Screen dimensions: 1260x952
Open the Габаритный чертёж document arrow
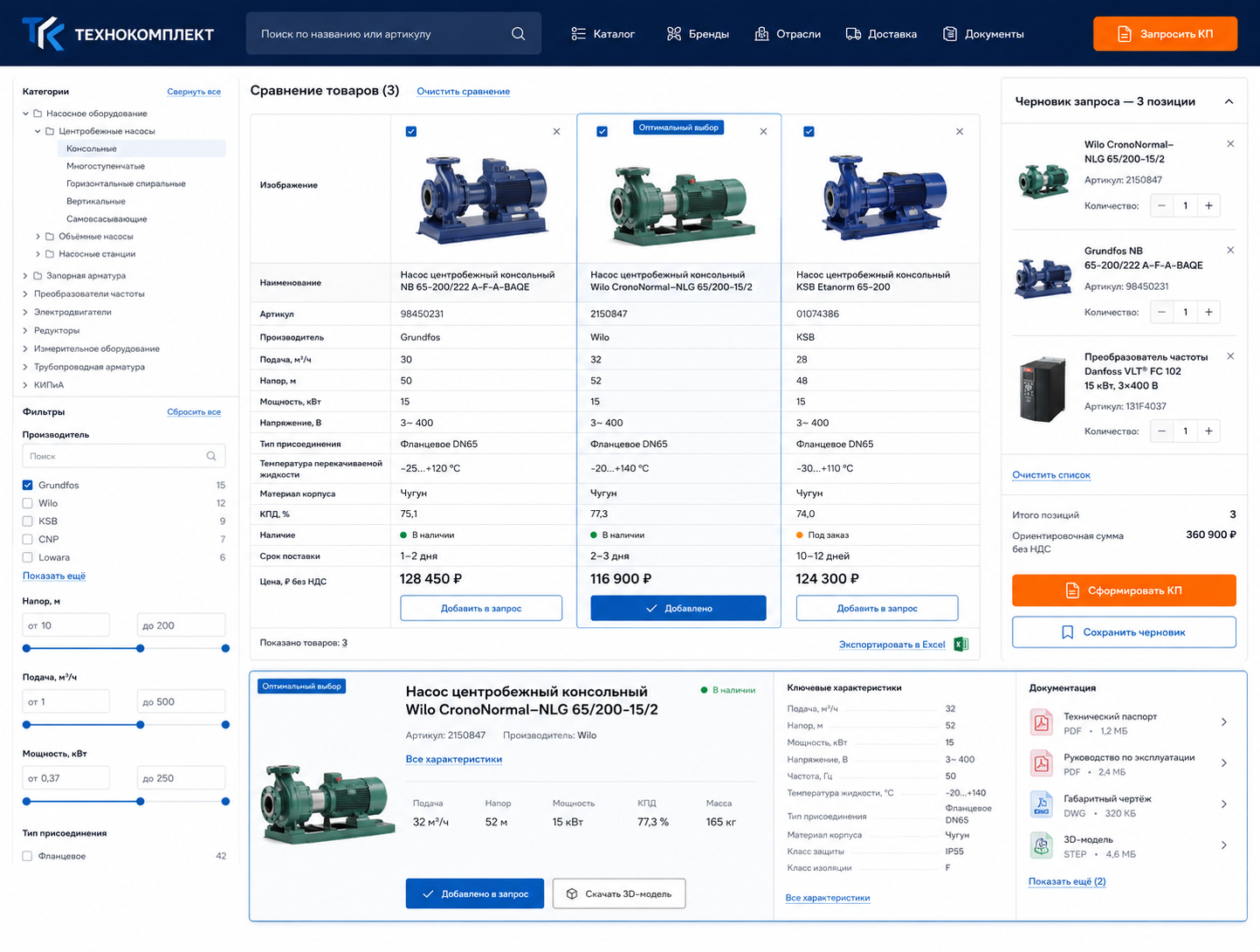(1224, 804)
